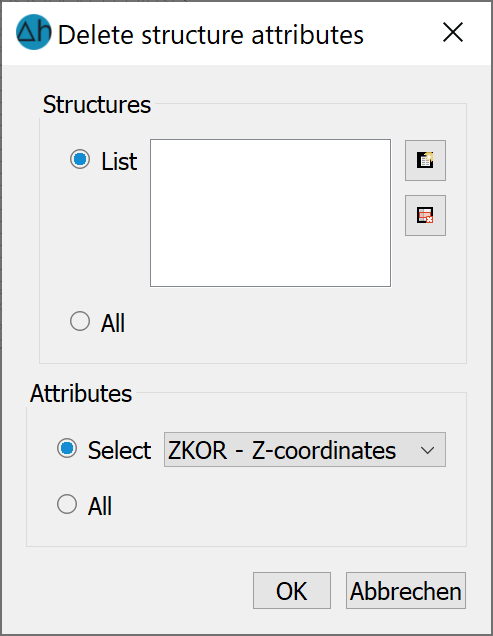Click the Attributes group heading
The height and width of the screenshot is (636, 493).
coord(81,393)
